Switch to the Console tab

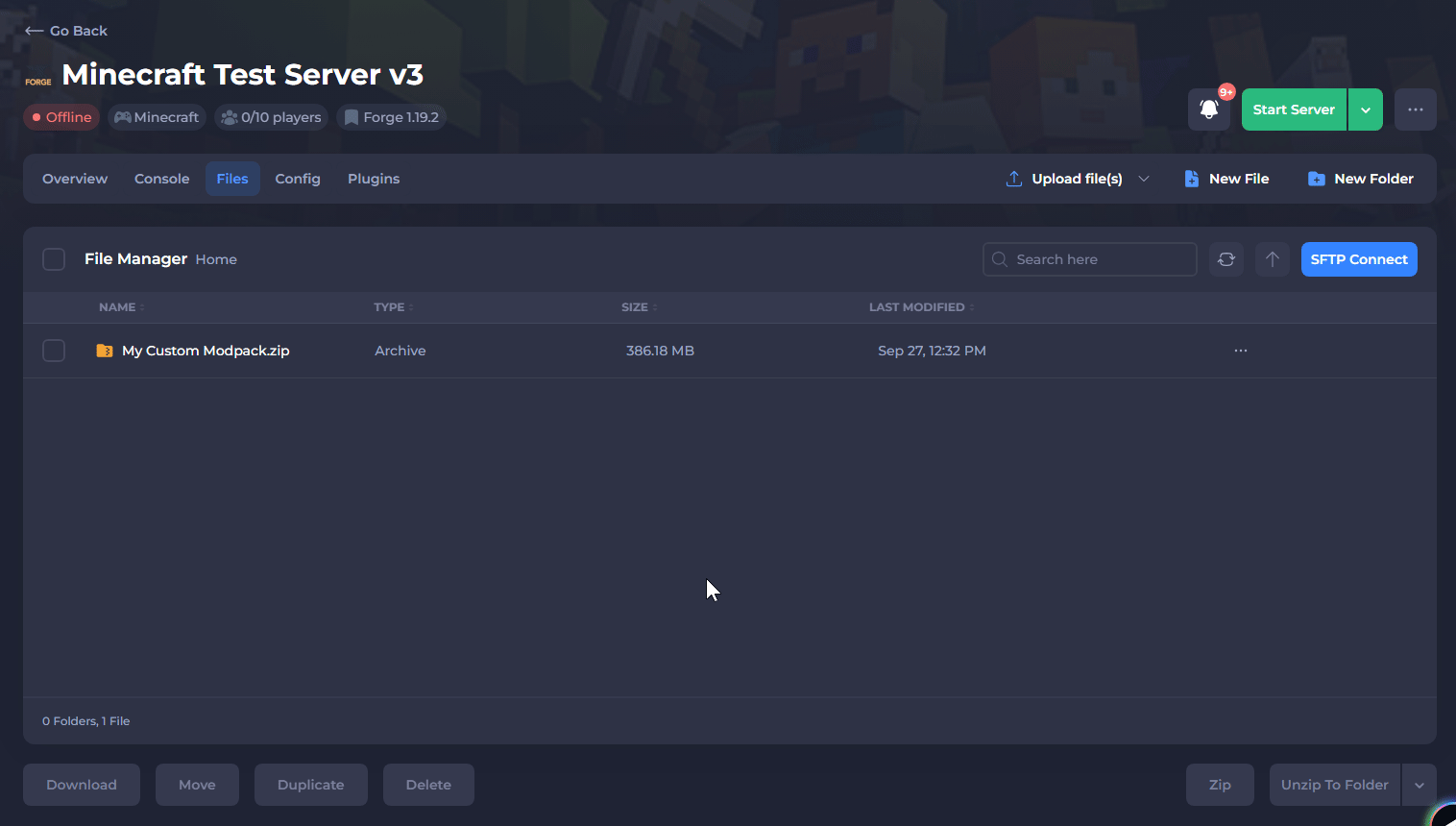pos(161,179)
